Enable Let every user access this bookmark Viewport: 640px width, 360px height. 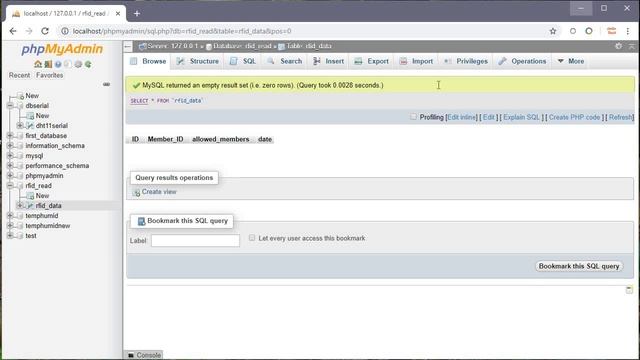coord(252,238)
